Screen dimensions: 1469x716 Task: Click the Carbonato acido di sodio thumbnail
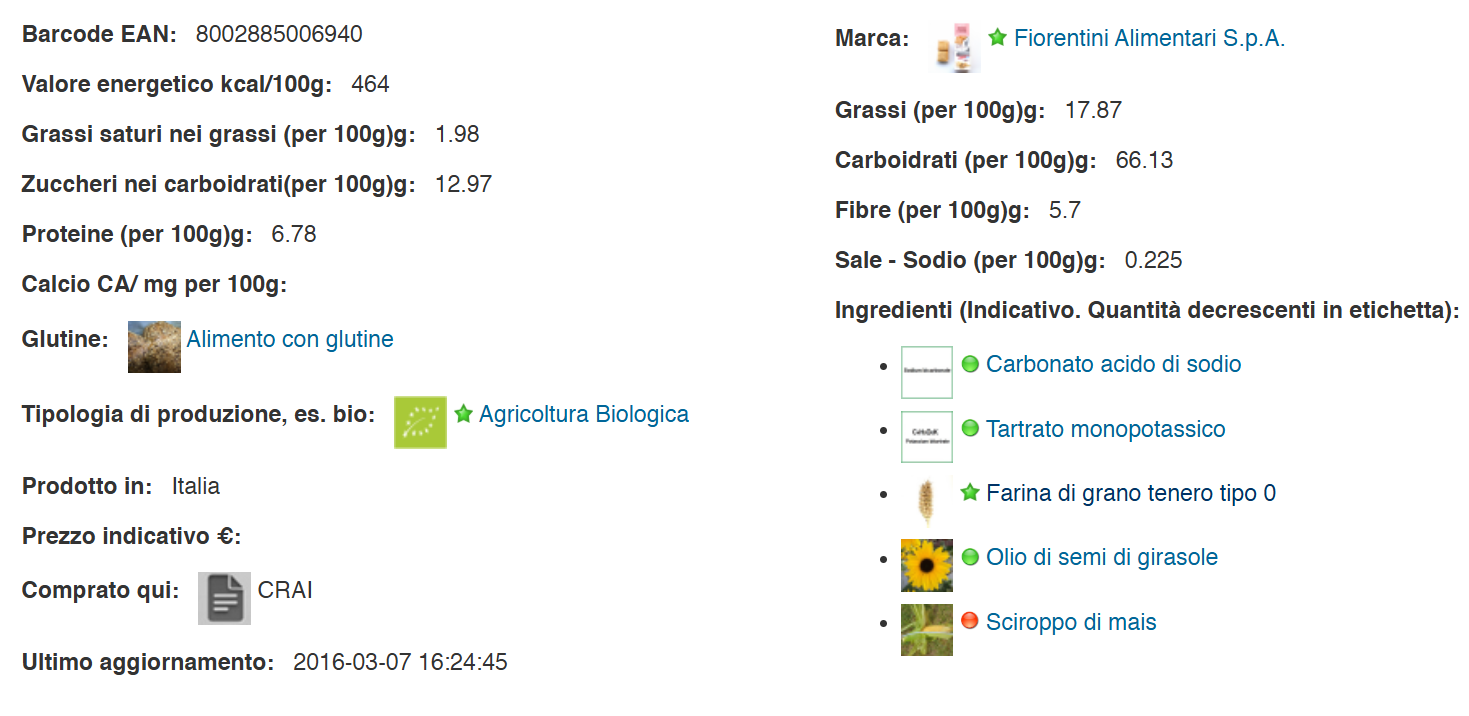pos(926,372)
